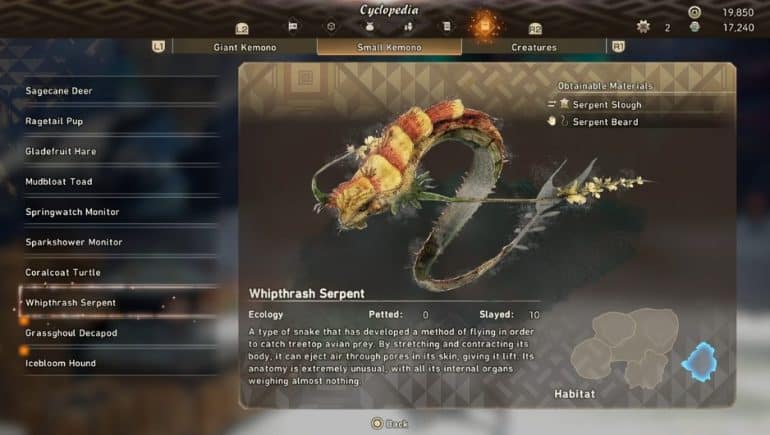Click the R1 next tab icon

(618, 47)
